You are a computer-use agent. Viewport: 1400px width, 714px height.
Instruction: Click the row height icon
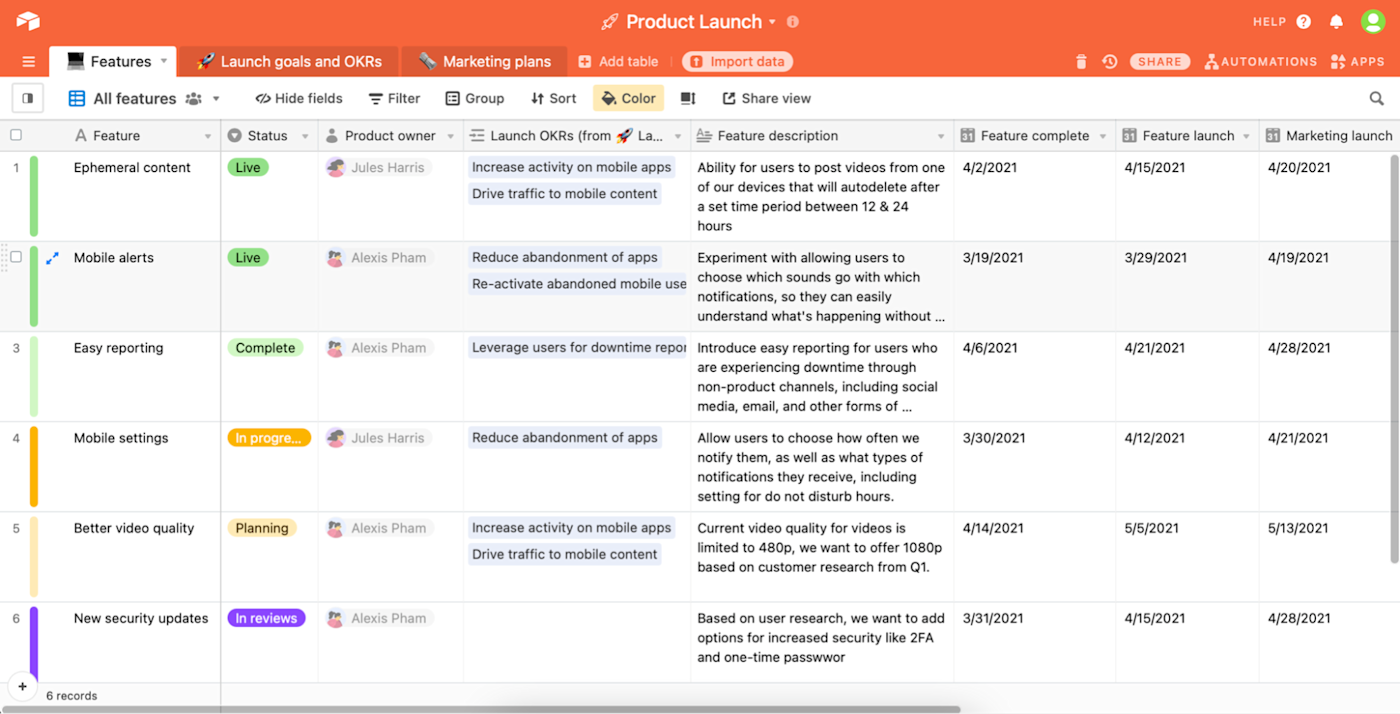(x=688, y=98)
